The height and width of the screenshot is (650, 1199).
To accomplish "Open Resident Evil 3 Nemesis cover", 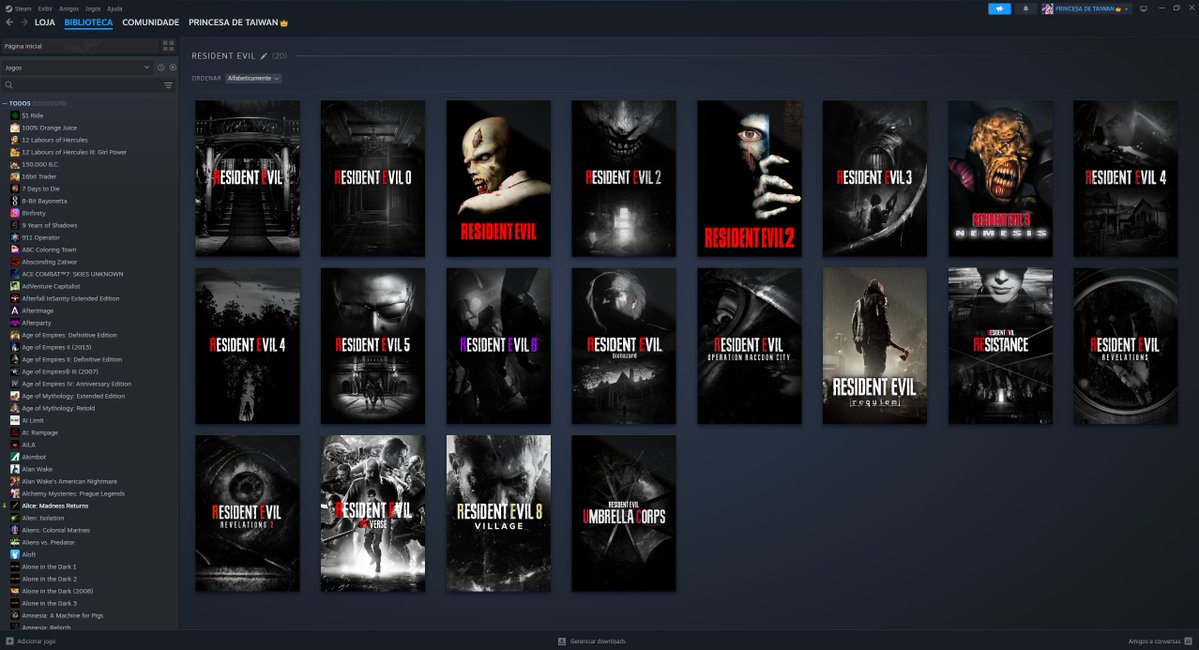I will tap(1000, 178).
